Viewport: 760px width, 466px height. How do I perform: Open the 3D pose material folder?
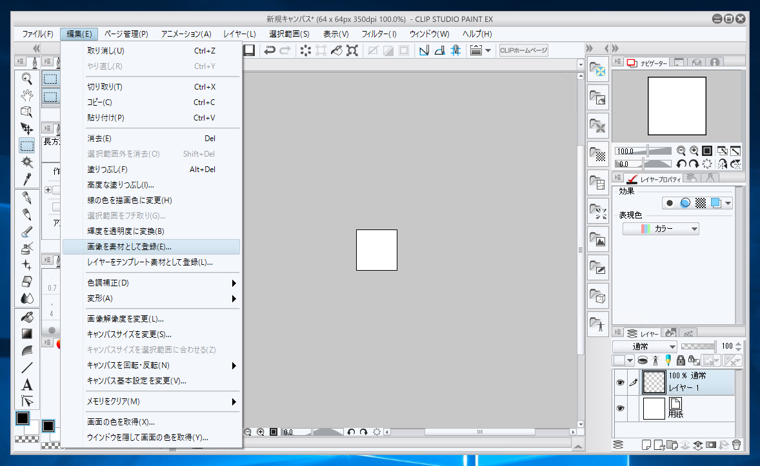pos(598,324)
